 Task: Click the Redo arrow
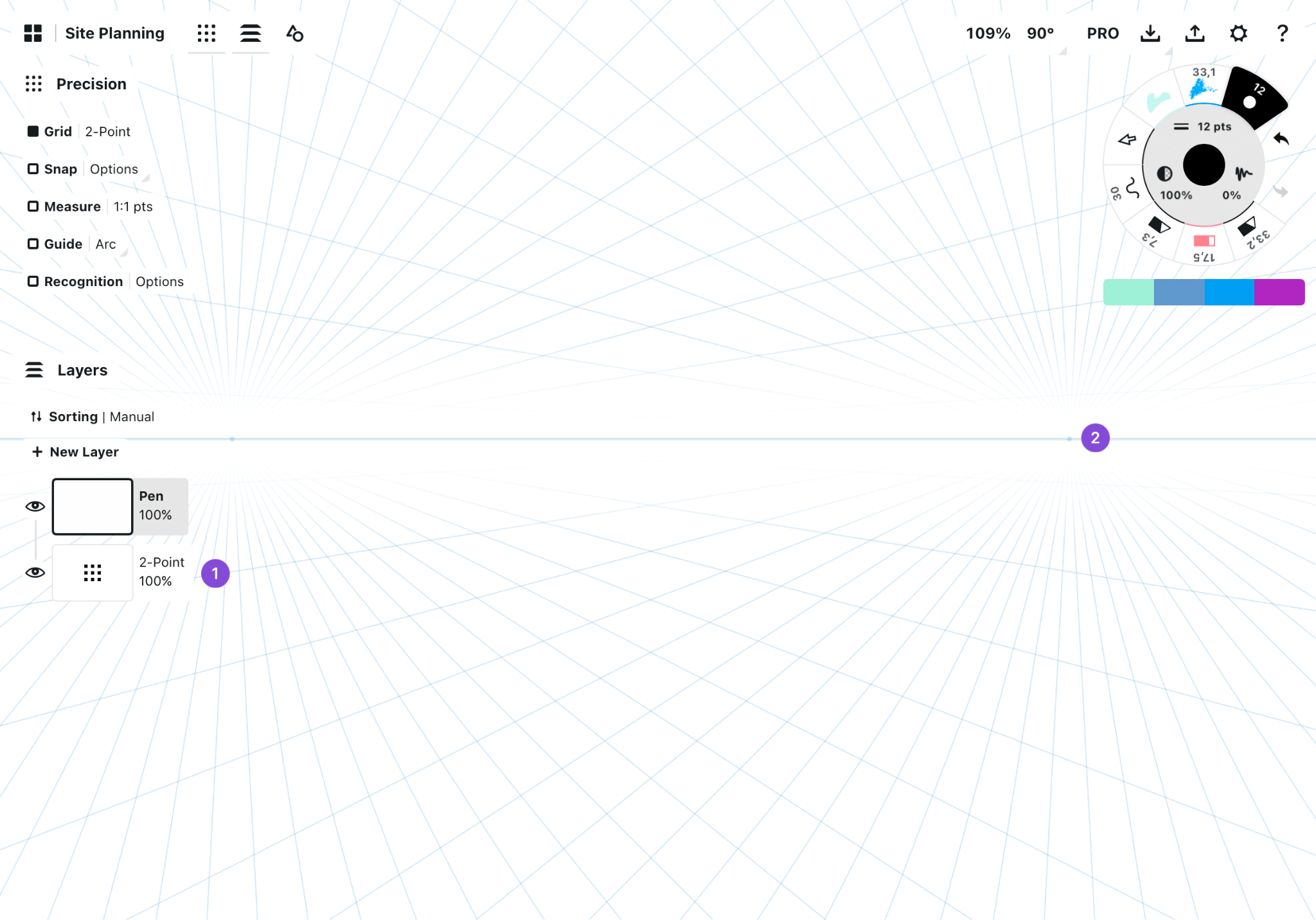[1281, 191]
